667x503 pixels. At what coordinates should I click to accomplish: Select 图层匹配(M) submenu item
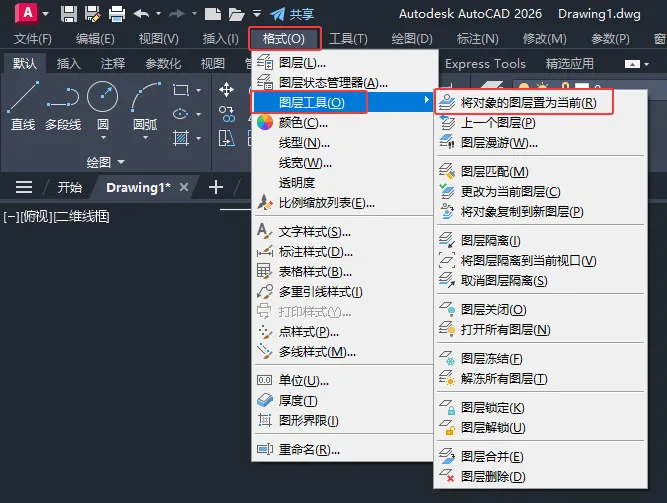pyautogui.click(x=540, y=171)
